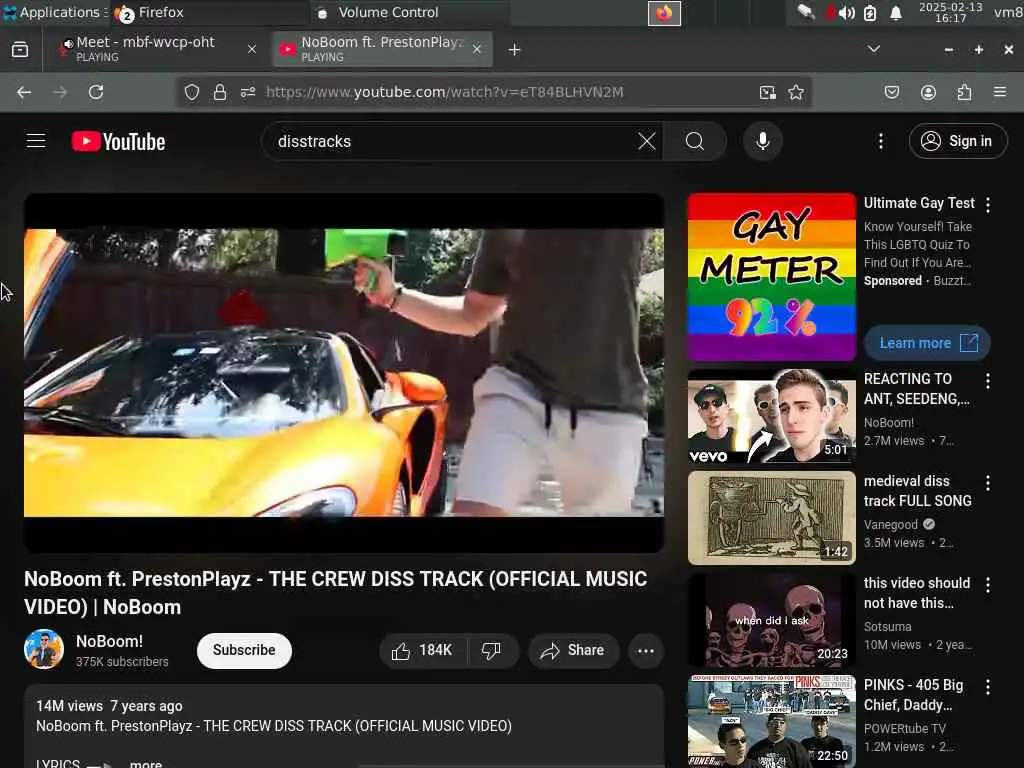Open NoBoom! channel name link
The image size is (1024, 768).
109,641
